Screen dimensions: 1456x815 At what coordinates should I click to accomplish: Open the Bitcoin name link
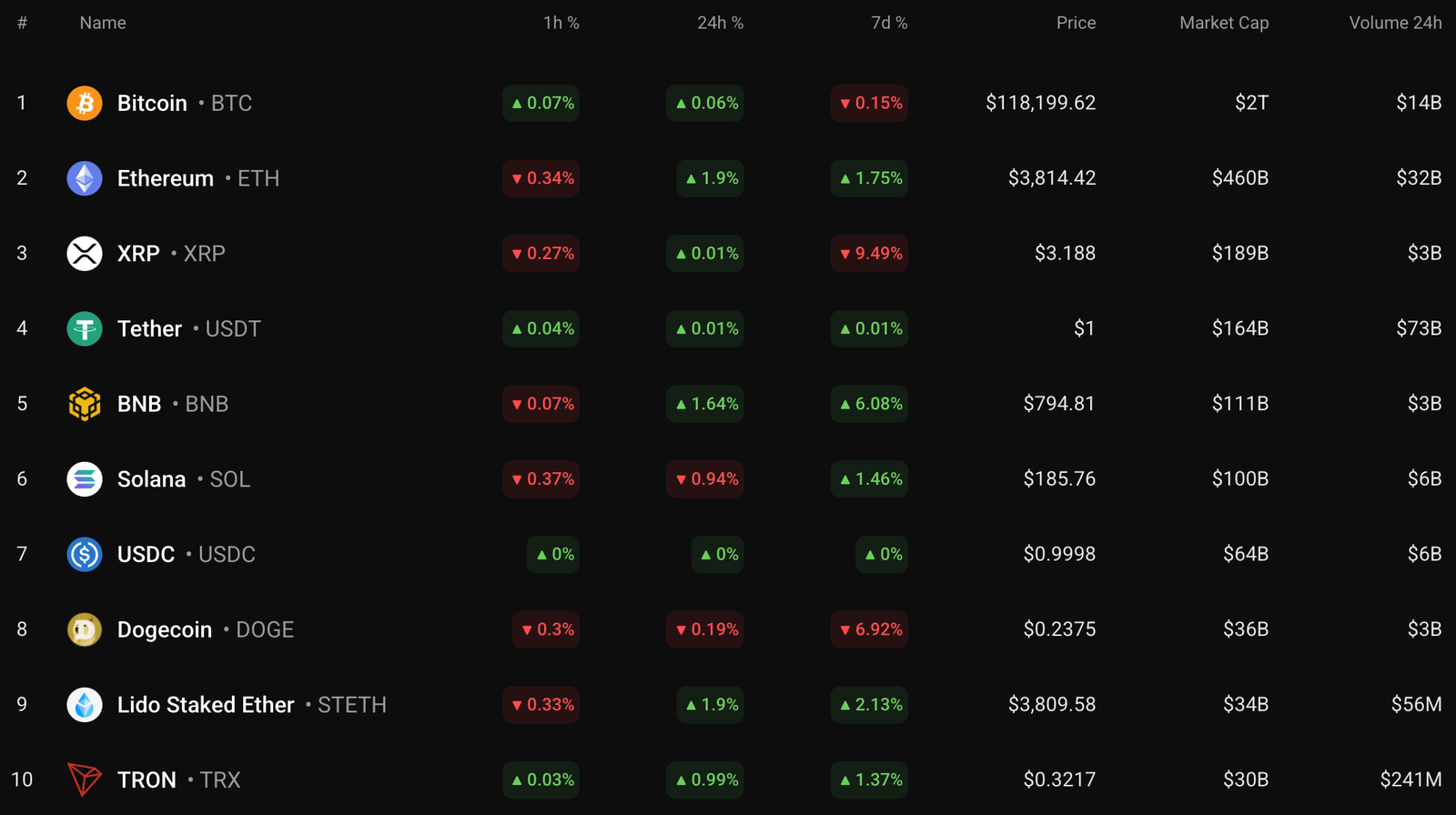click(x=152, y=103)
